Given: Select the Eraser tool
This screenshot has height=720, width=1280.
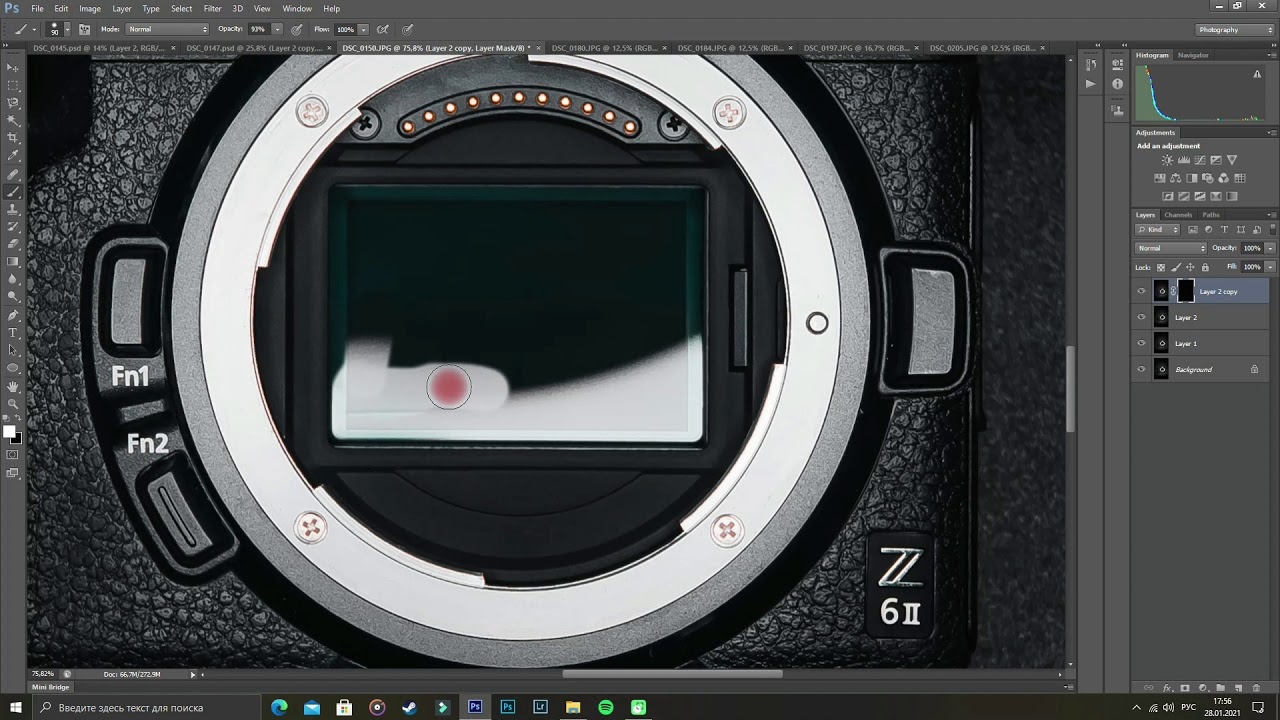Looking at the screenshot, I should click(13, 243).
